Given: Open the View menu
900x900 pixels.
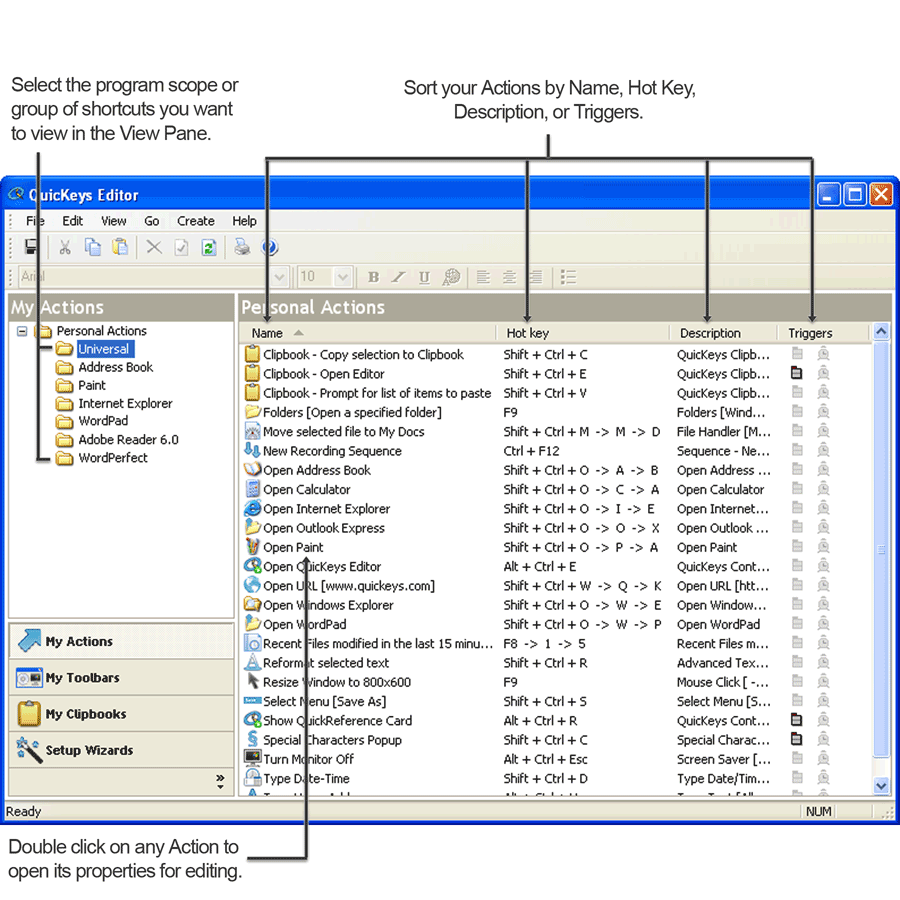Looking at the screenshot, I should pos(114,221).
